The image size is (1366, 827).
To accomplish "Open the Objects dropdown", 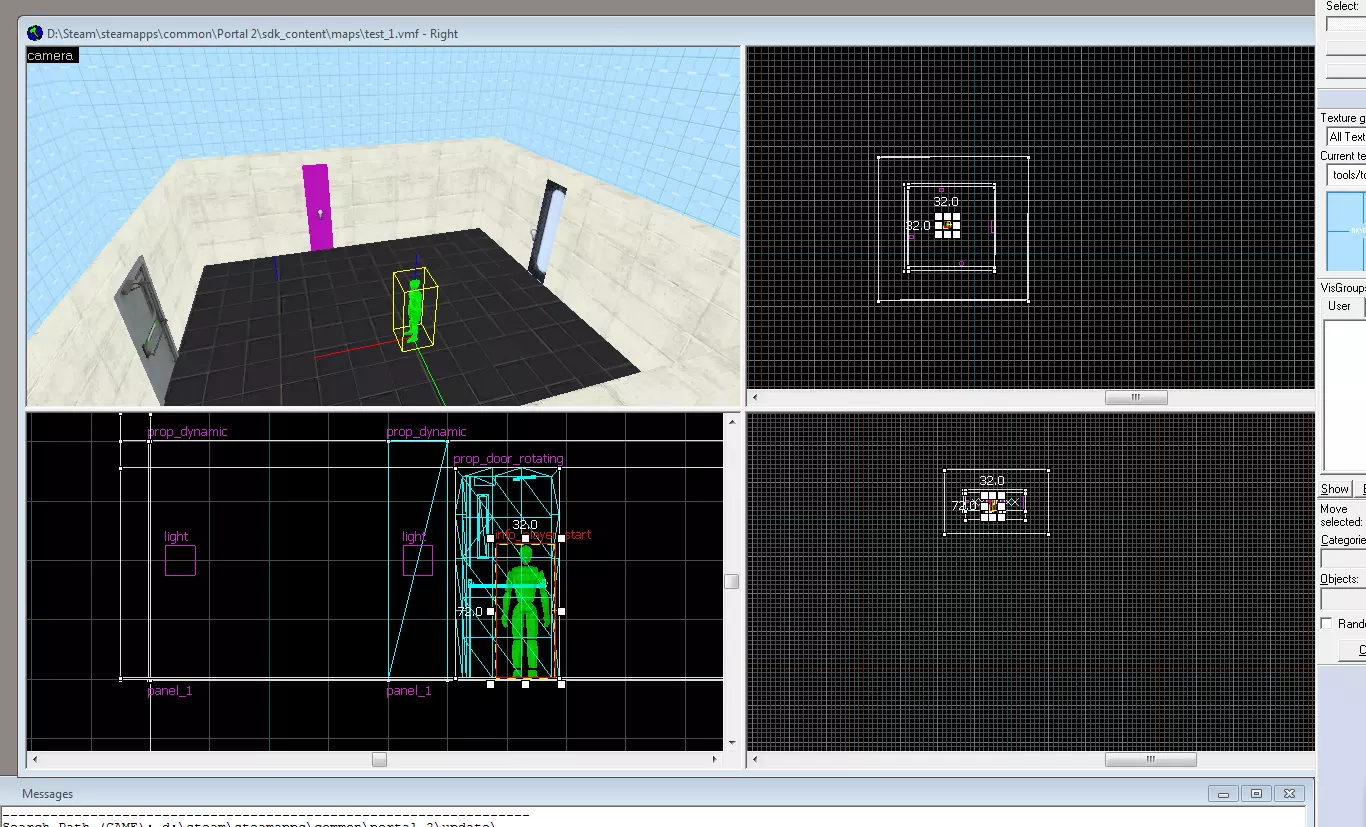I will pos(1343,599).
